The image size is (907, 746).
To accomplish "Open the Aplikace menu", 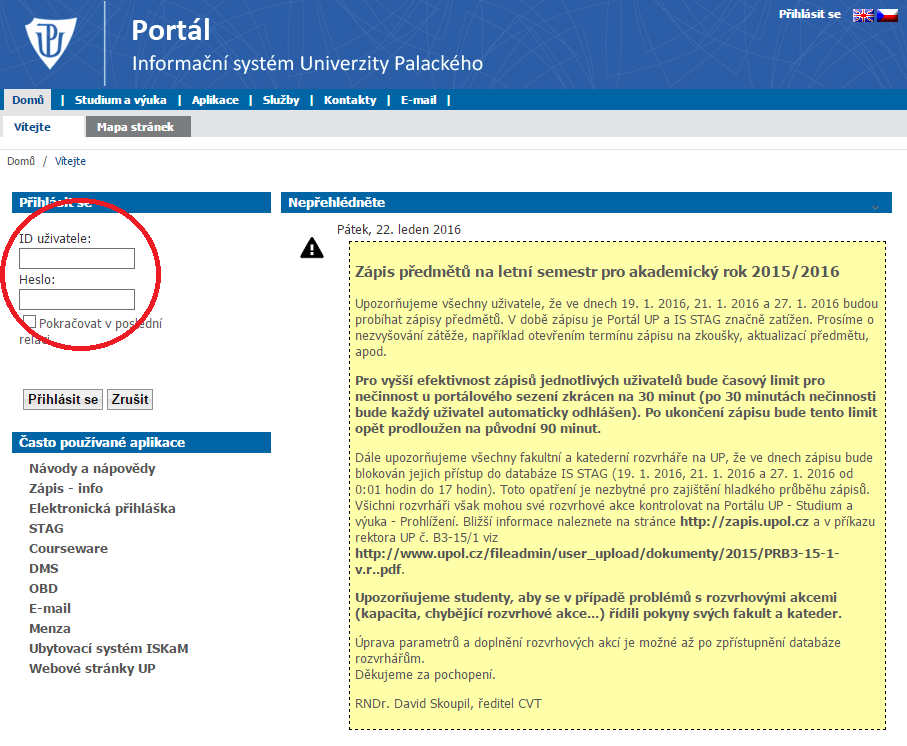I will (215, 100).
